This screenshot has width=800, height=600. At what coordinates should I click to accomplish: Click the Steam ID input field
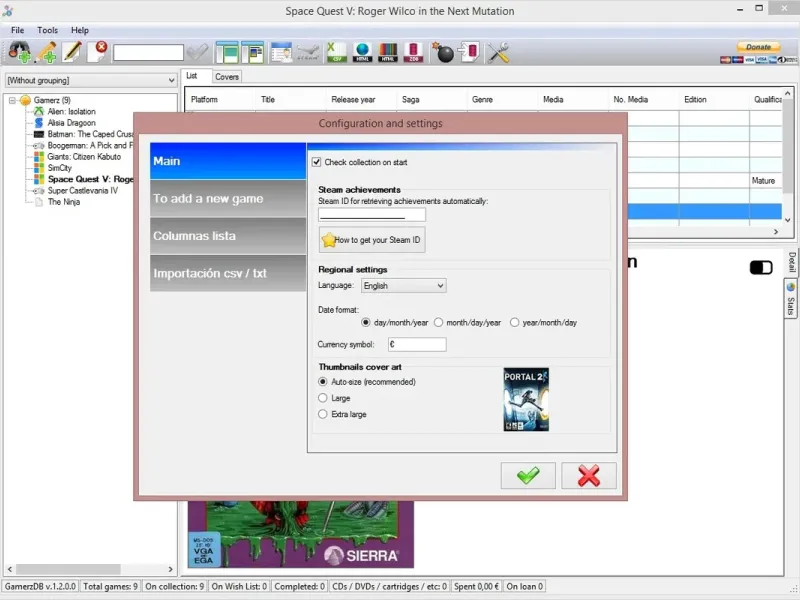372,215
